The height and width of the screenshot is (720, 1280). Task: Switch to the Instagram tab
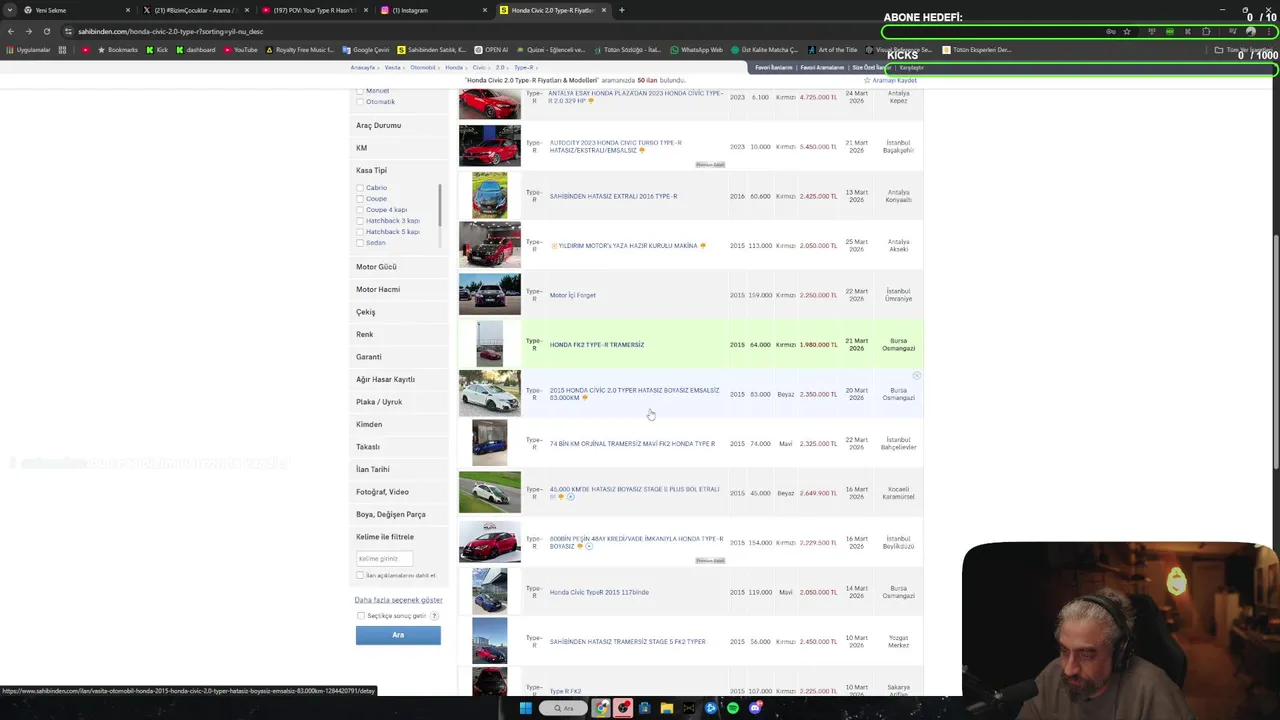(435, 10)
